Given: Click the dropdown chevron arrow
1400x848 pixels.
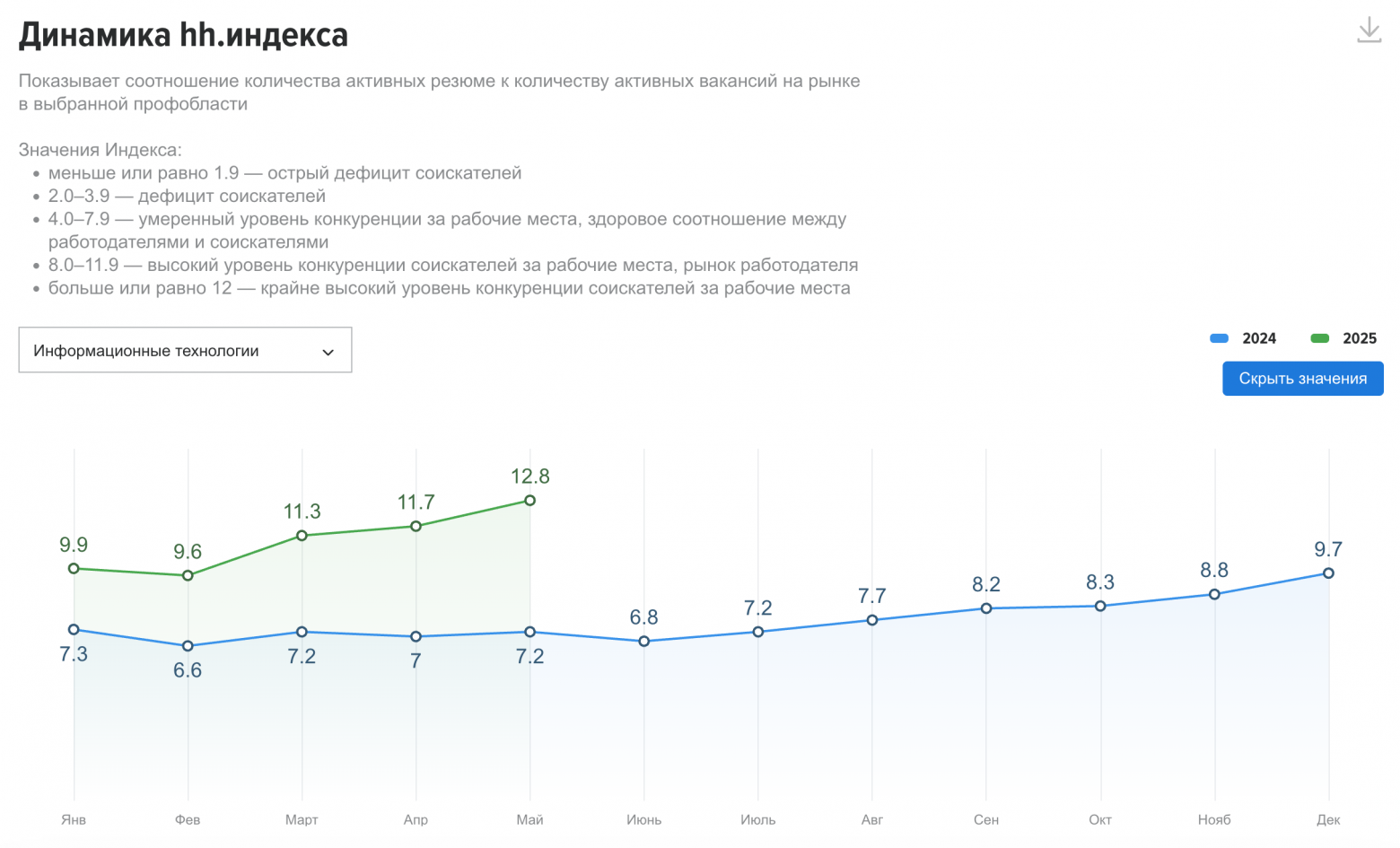Looking at the screenshot, I should (x=328, y=352).
